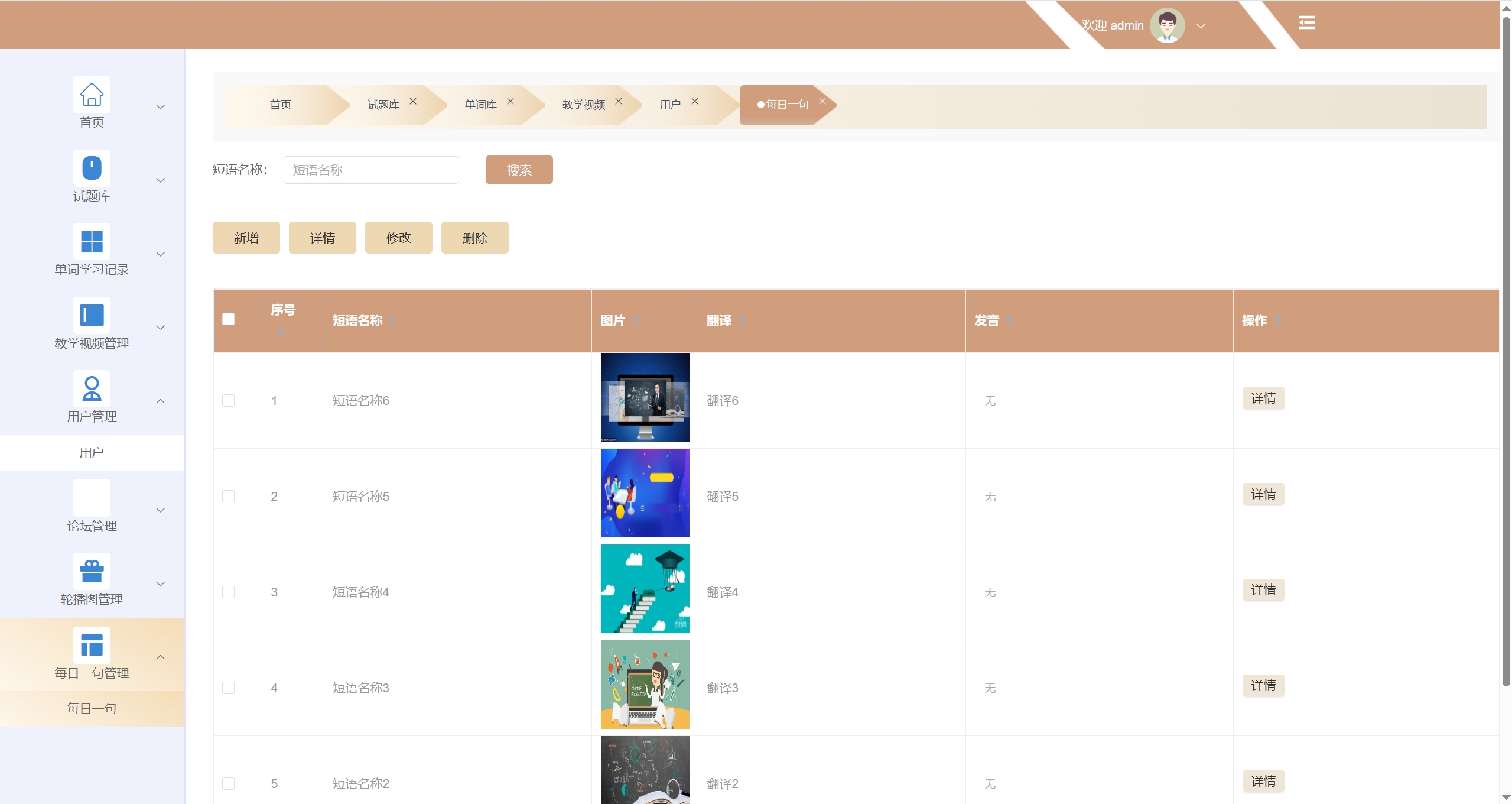Sort by 序号 column arrows
Viewport: 1512px width, 804px height.
coord(281,330)
